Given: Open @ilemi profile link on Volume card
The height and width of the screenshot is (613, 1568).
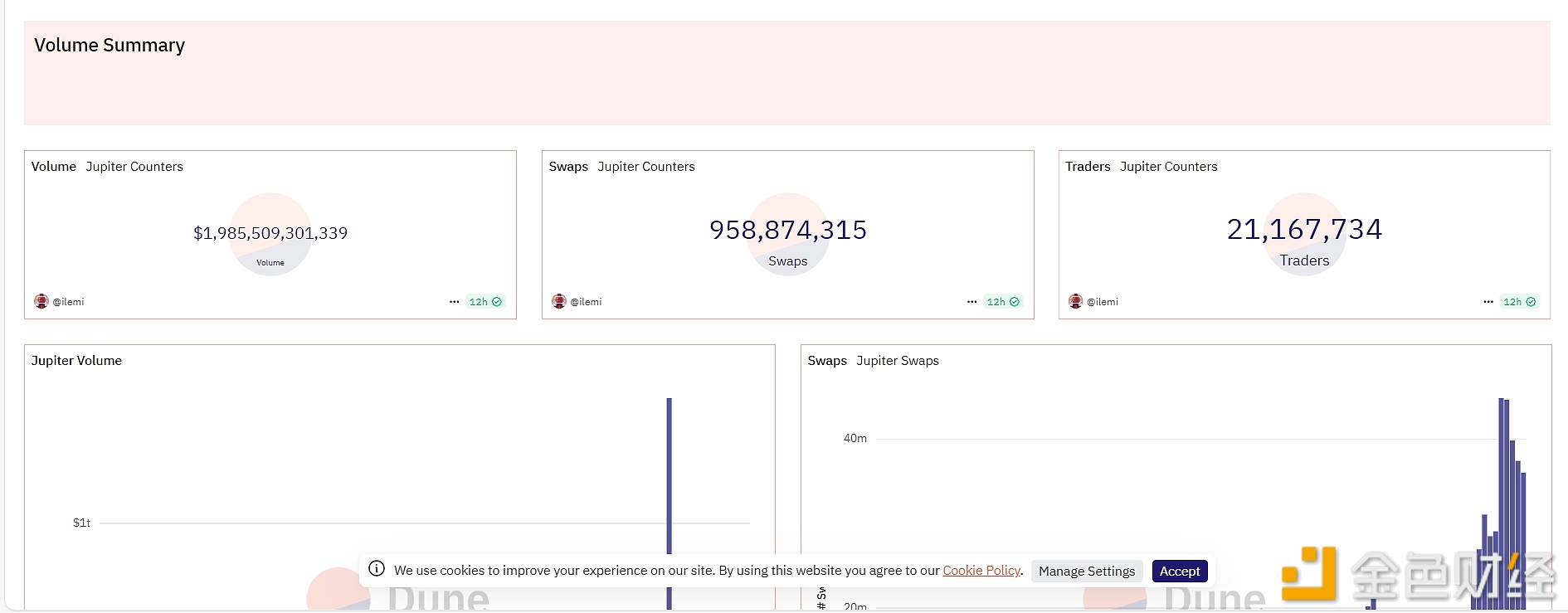Looking at the screenshot, I should point(69,302).
